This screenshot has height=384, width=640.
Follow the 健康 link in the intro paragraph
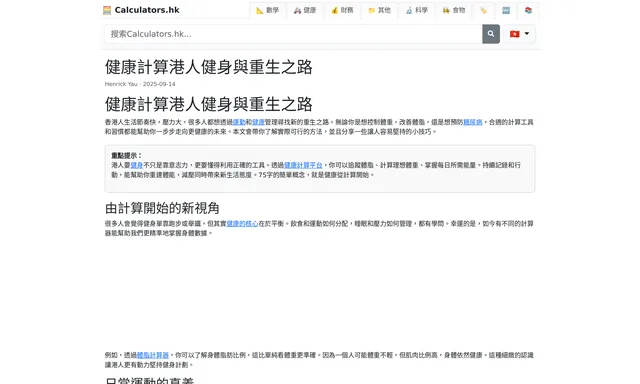coord(258,122)
